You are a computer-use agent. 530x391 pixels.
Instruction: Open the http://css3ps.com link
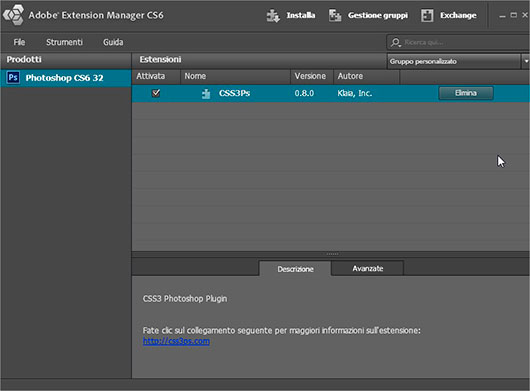coord(176,341)
